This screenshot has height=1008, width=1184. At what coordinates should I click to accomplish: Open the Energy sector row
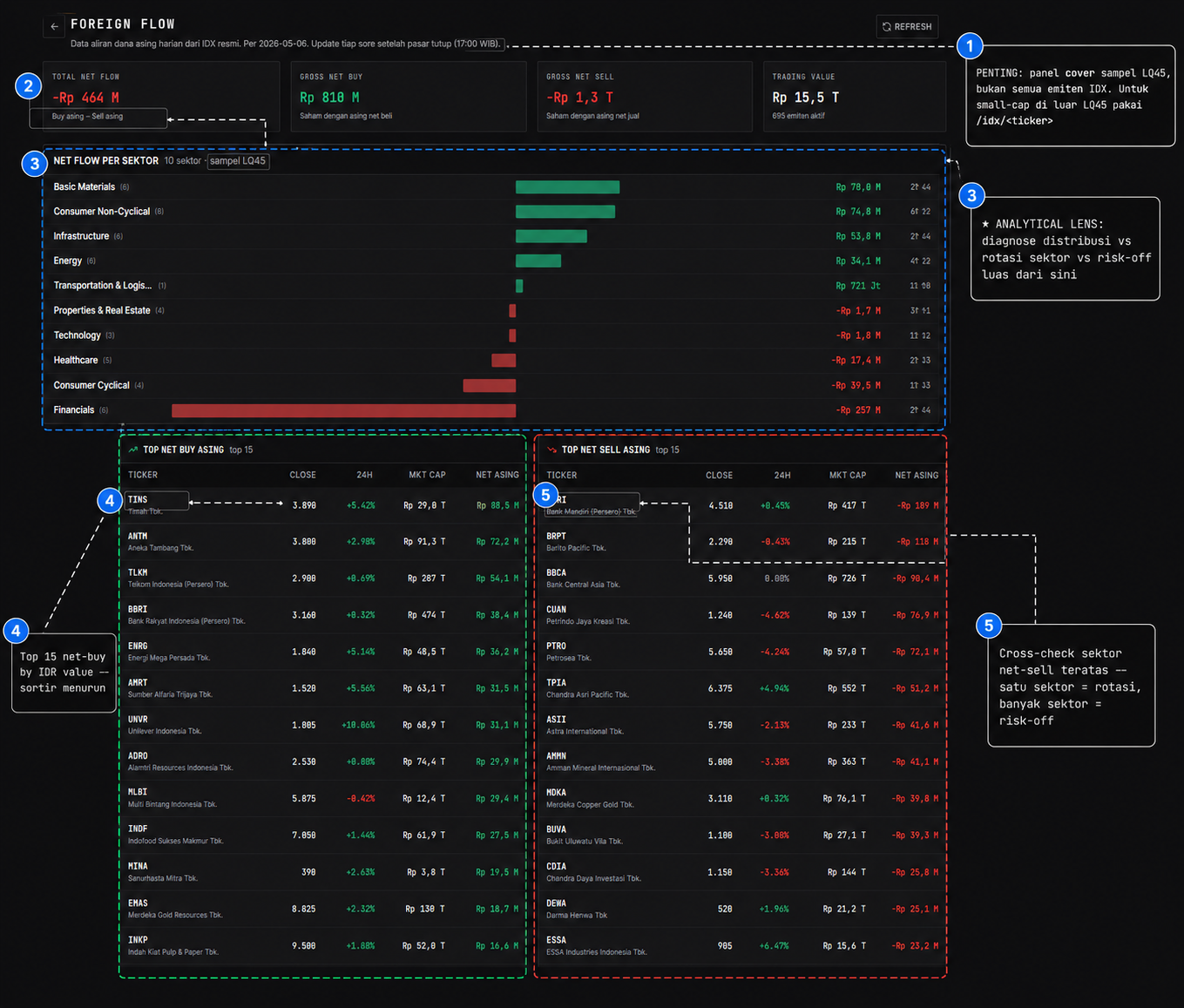[x=493, y=260]
